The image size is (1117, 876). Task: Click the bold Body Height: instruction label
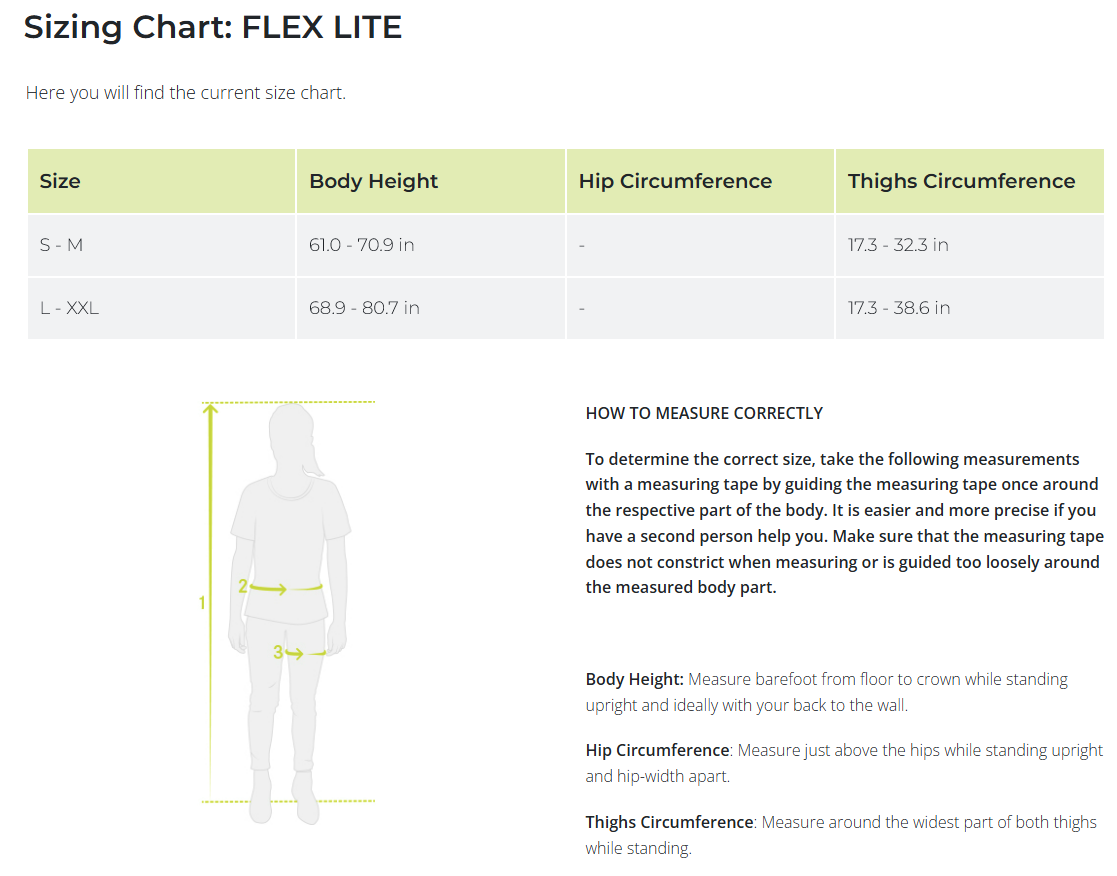click(635, 679)
